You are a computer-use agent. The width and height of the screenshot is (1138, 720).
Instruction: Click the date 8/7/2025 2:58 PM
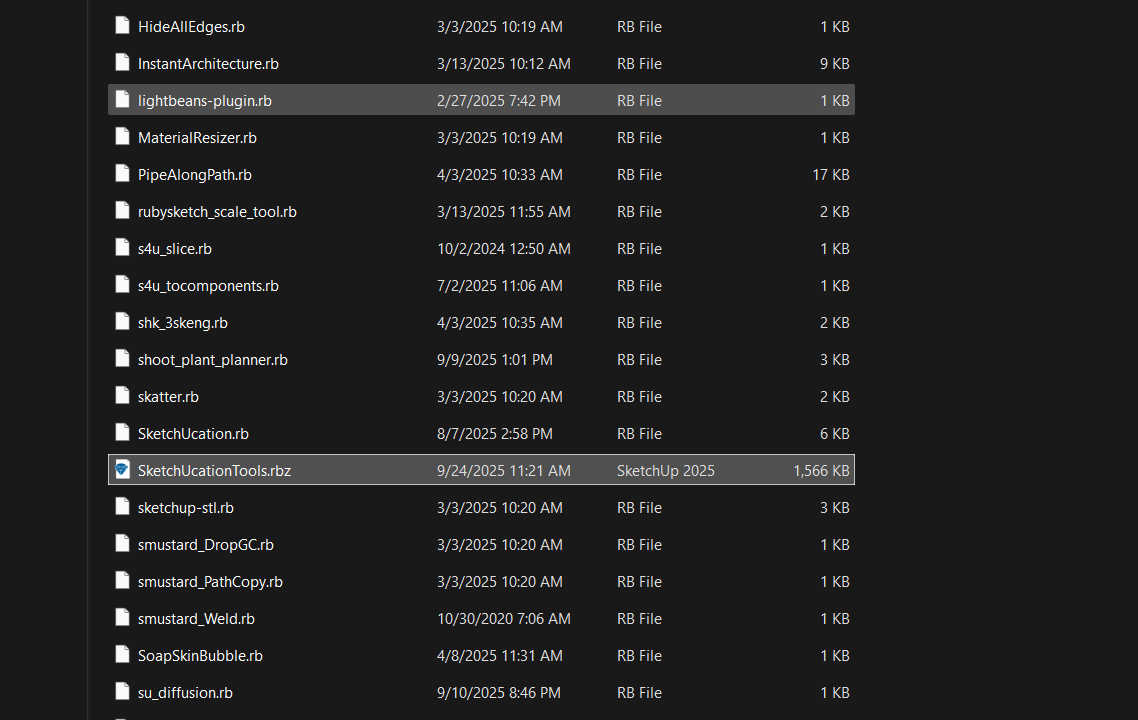click(x=495, y=434)
